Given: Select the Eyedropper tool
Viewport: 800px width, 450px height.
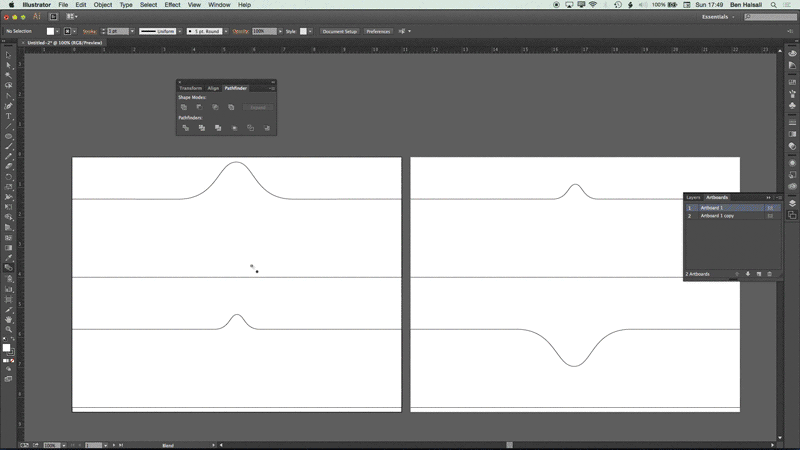Looking at the screenshot, I should pyautogui.click(x=8, y=258).
